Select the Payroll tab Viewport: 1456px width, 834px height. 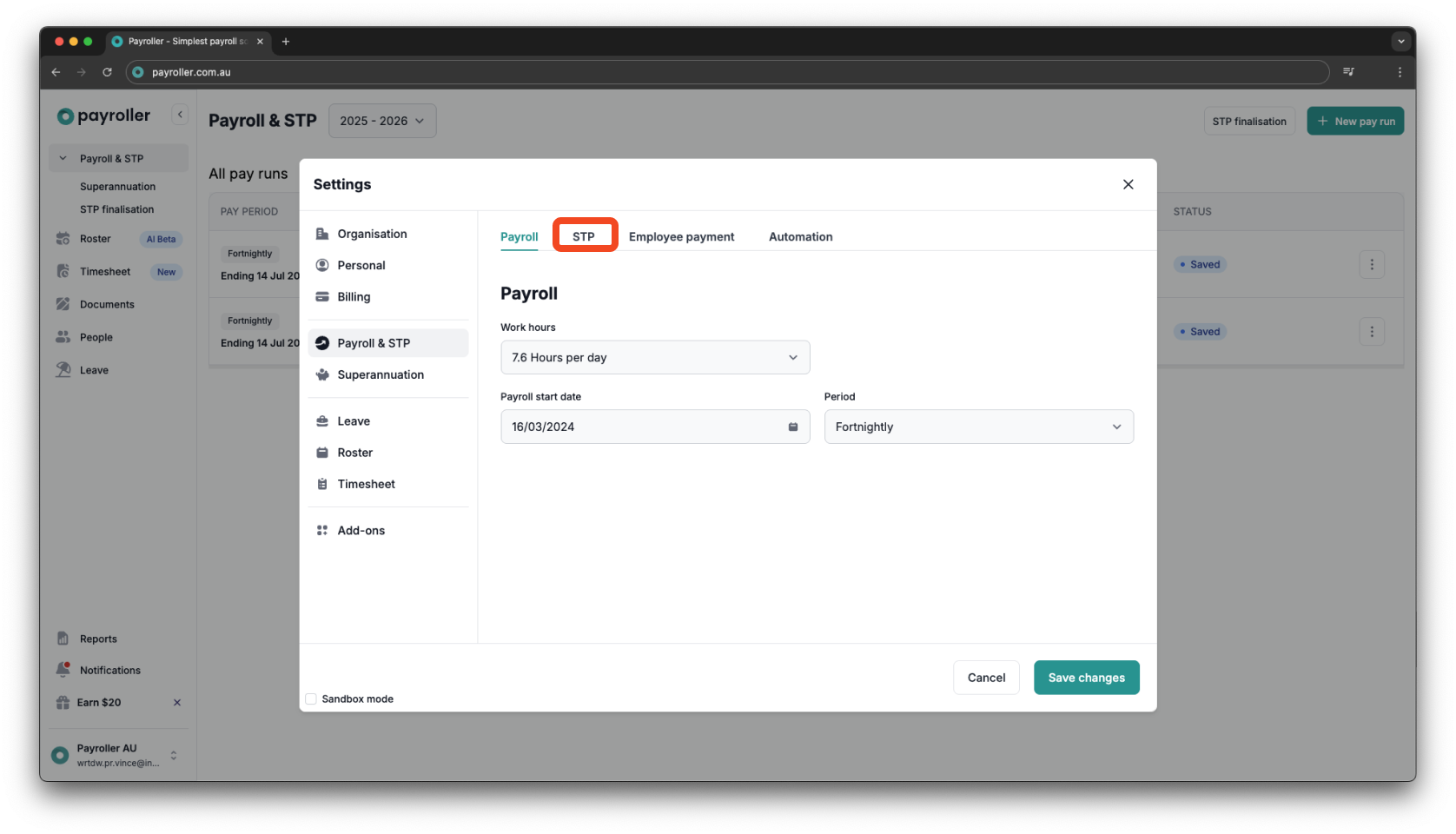tap(519, 236)
